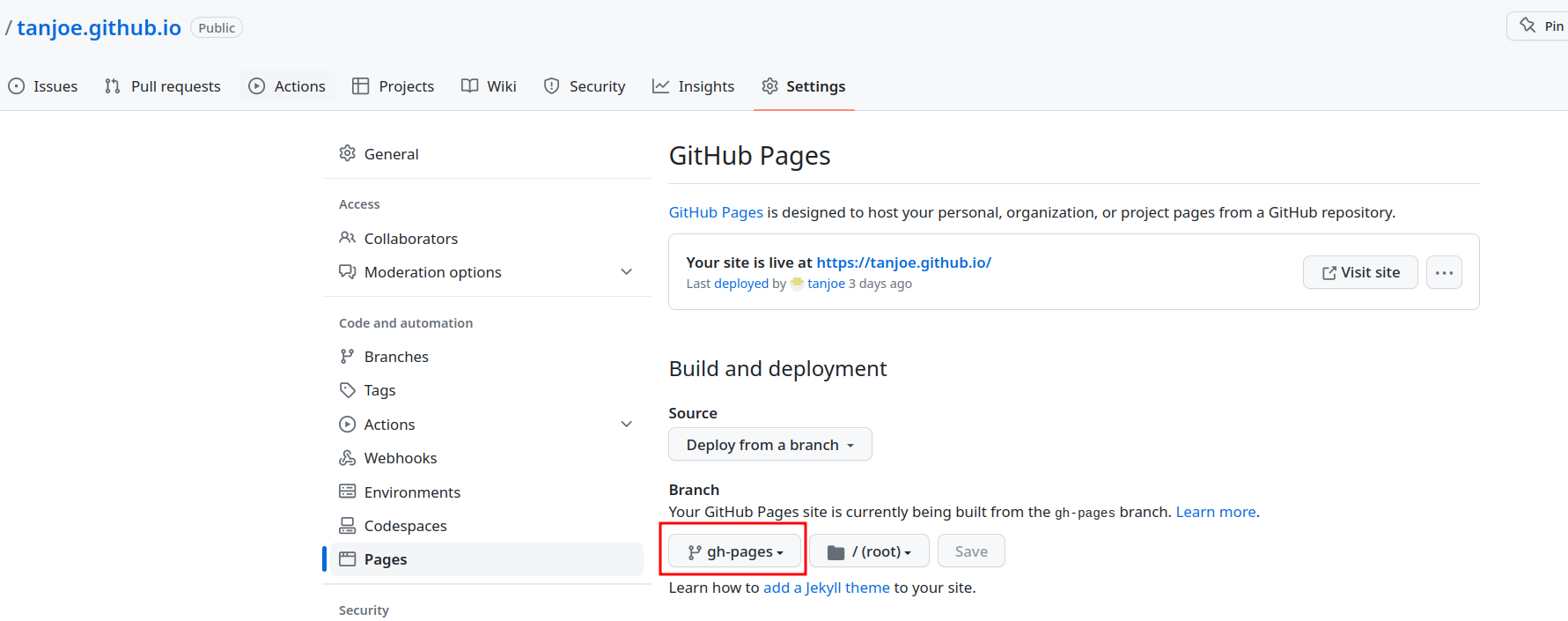
Task: Click the Codespaces icon in sidebar
Action: point(348,526)
